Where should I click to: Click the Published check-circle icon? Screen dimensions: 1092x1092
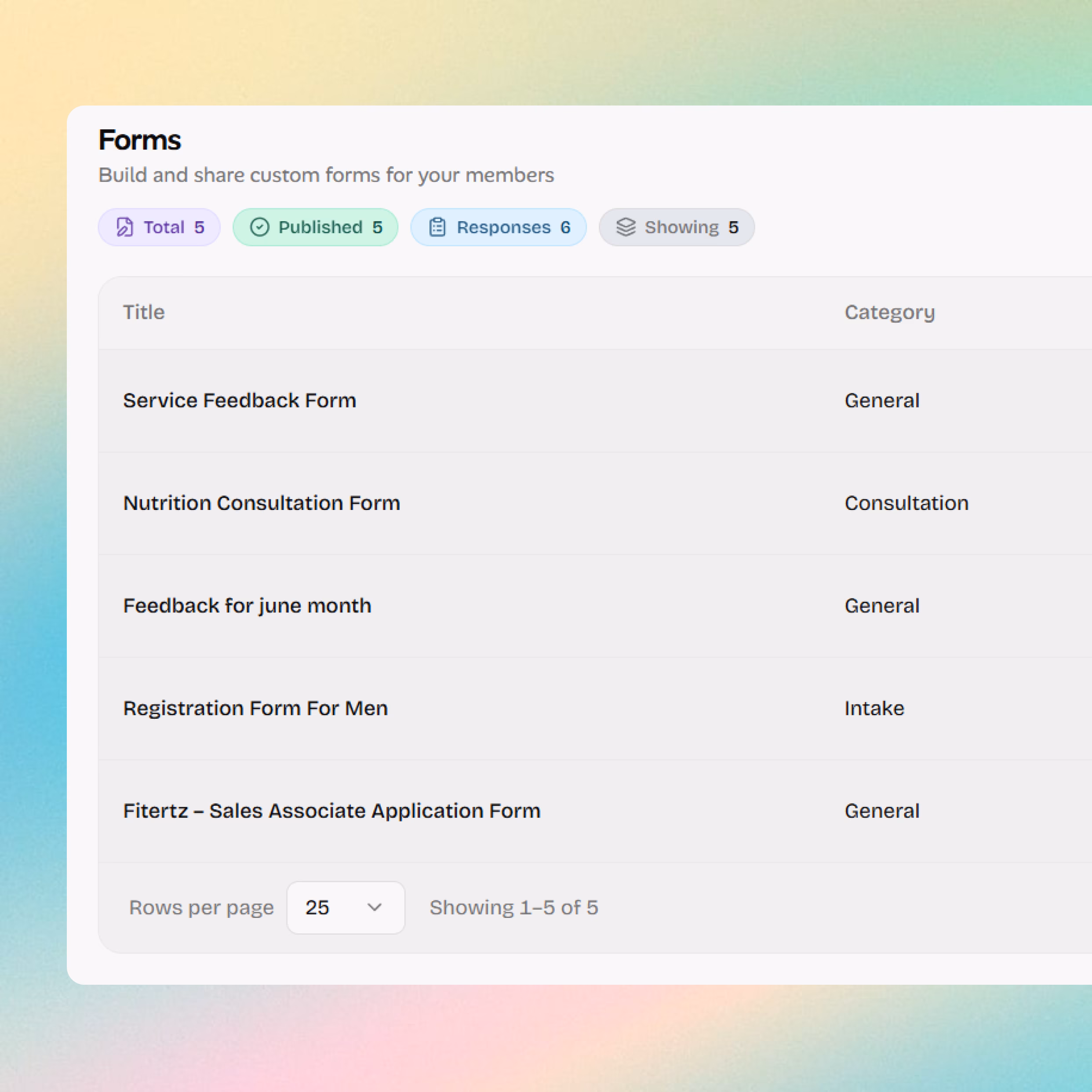pos(259,227)
